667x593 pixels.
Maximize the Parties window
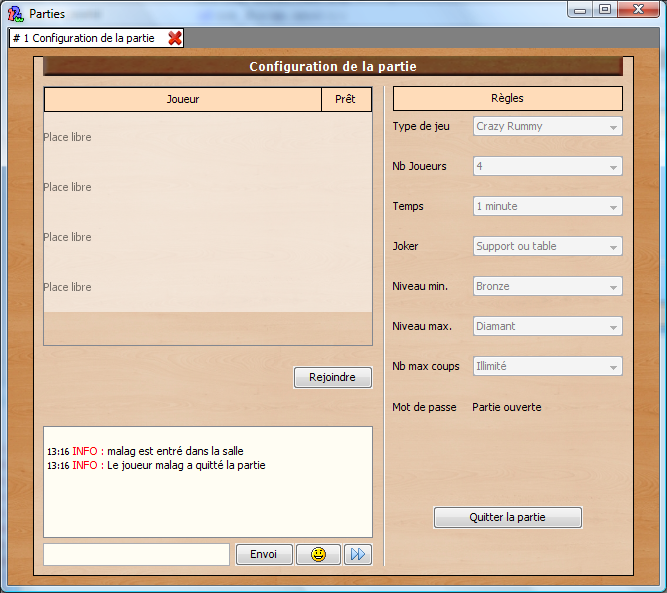click(x=605, y=9)
